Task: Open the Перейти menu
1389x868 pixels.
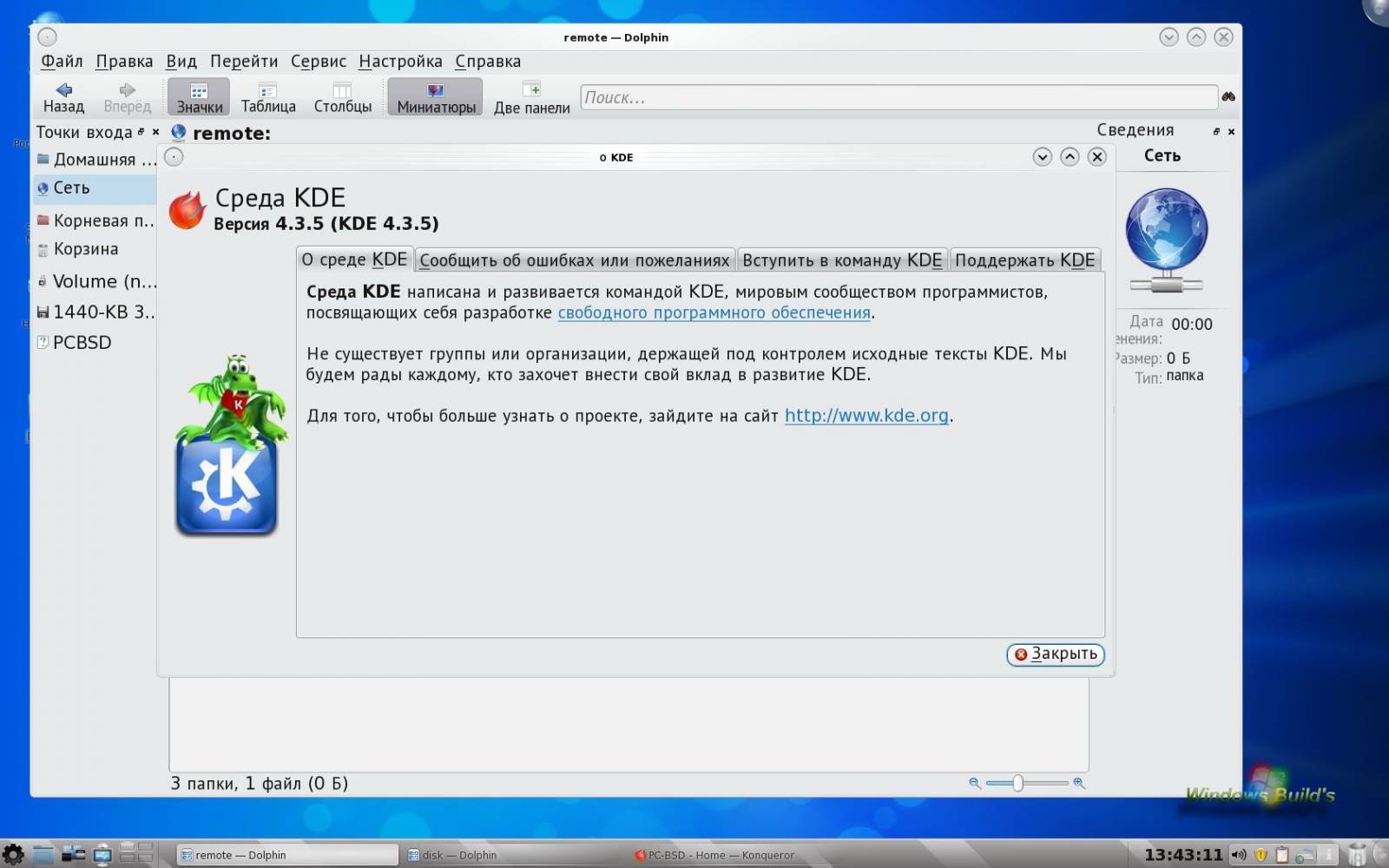Action: click(244, 61)
